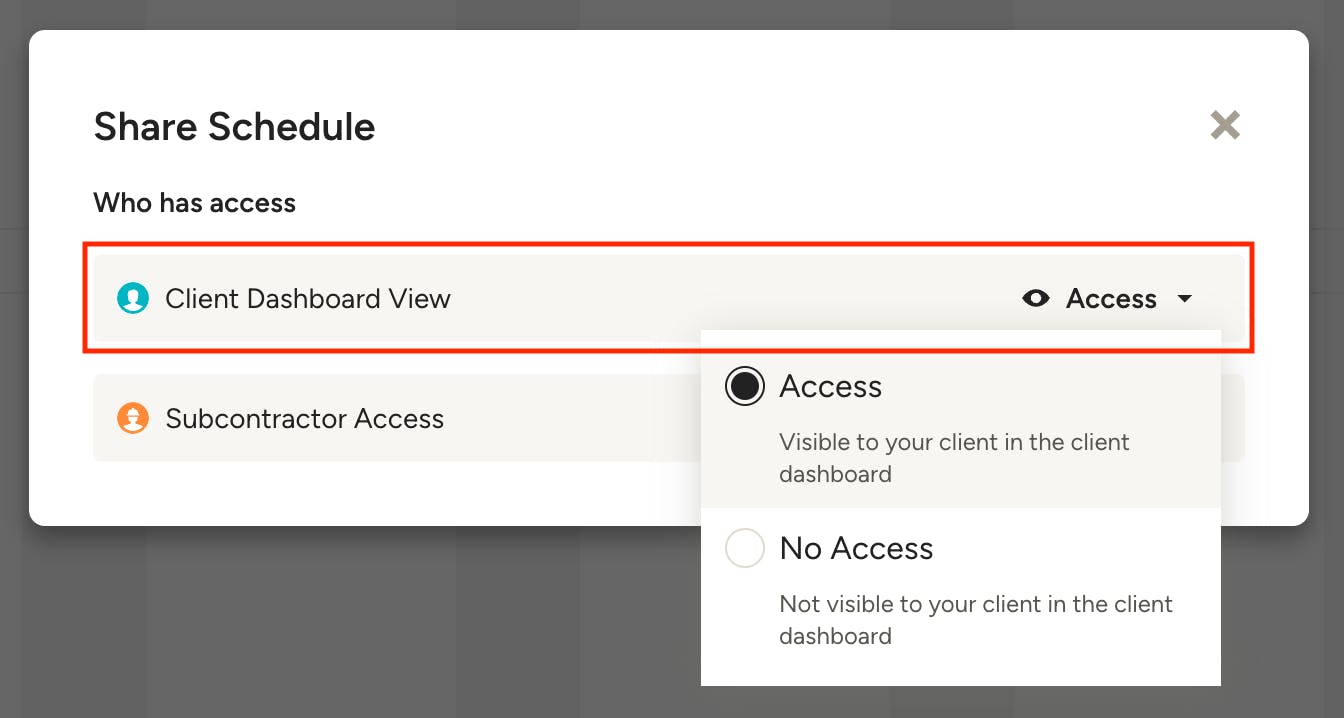Click empty space in the Subcontractor Access row
Viewport: 1344px width, 718px height.
(570, 418)
